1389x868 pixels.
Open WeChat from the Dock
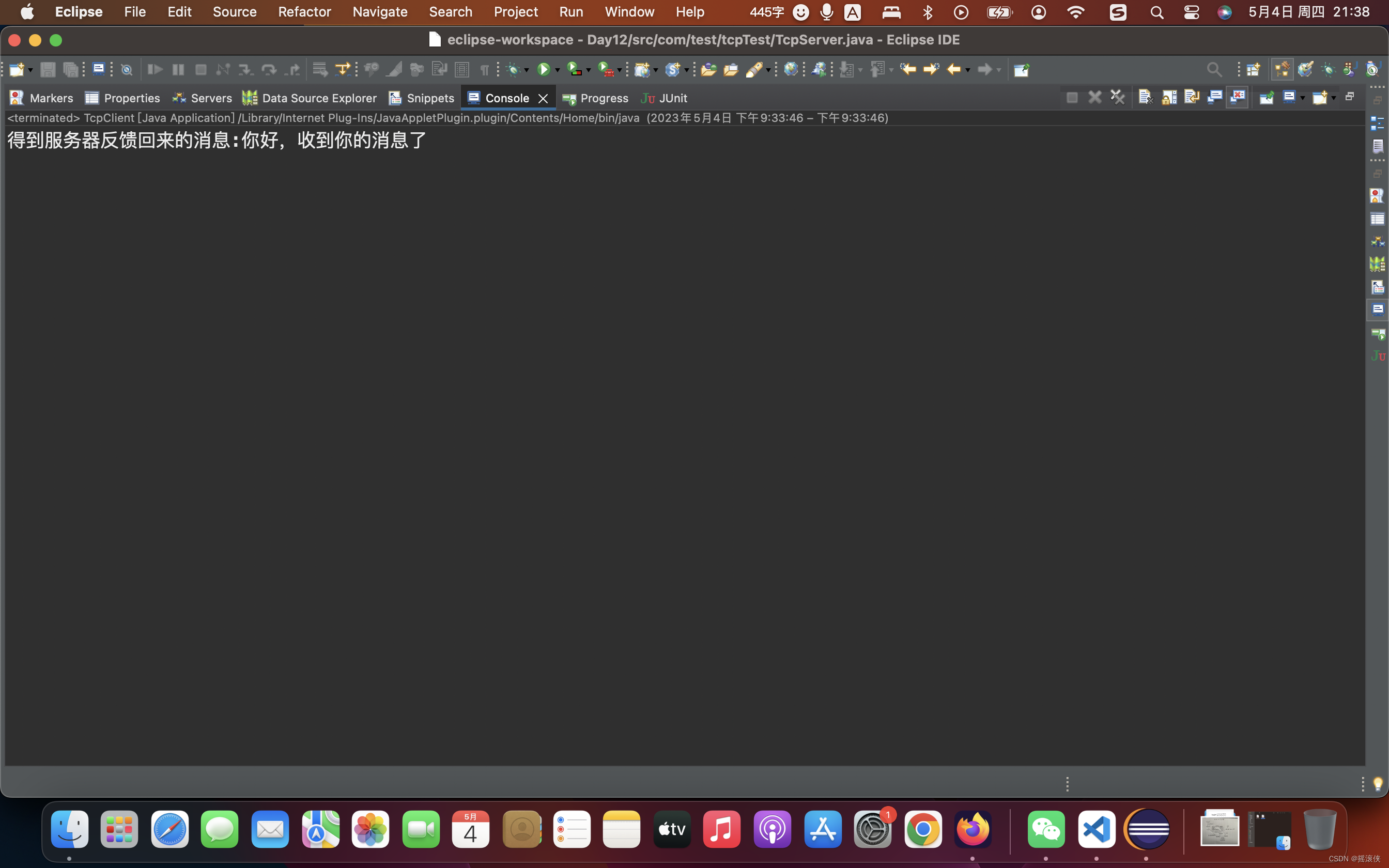tap(1046, 829)
